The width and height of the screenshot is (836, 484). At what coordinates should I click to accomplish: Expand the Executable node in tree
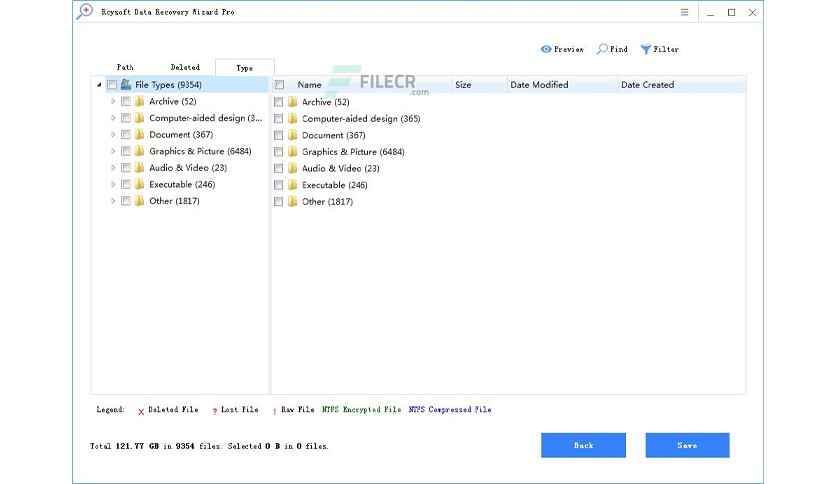tap(113, 184)
